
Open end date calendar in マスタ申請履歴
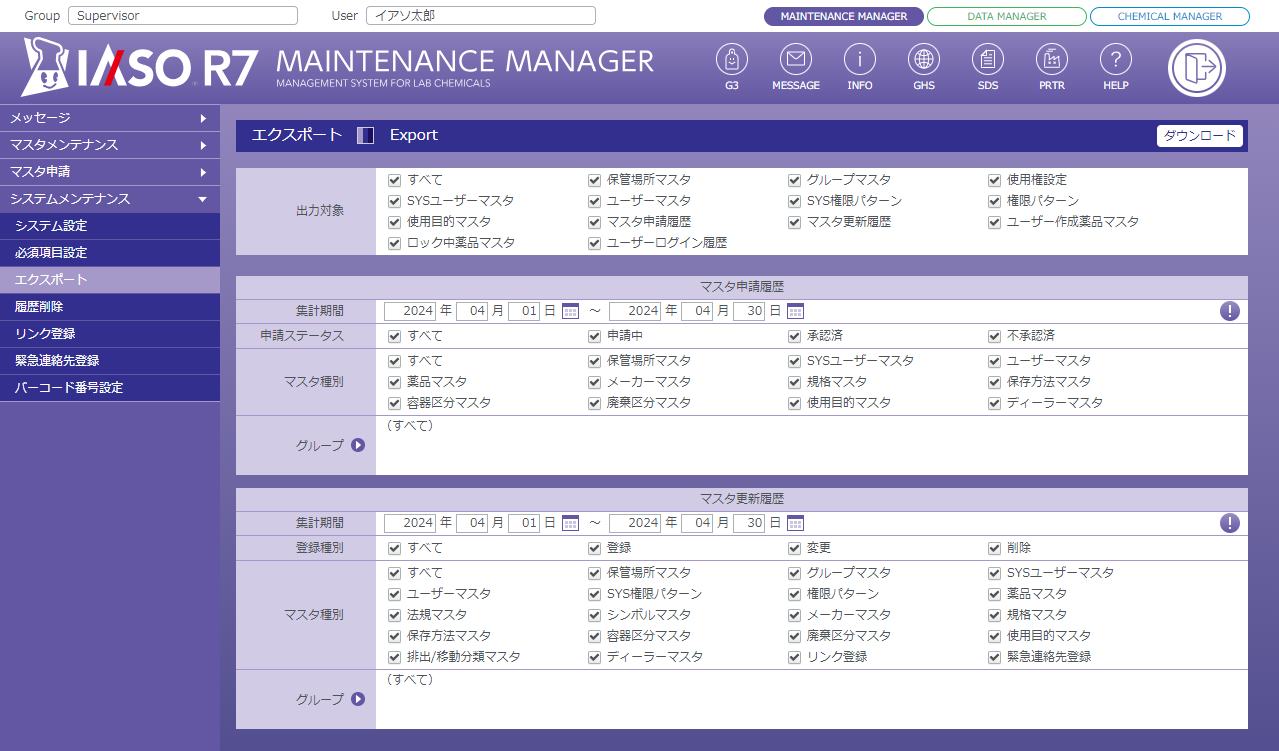[x=796, y=311]
